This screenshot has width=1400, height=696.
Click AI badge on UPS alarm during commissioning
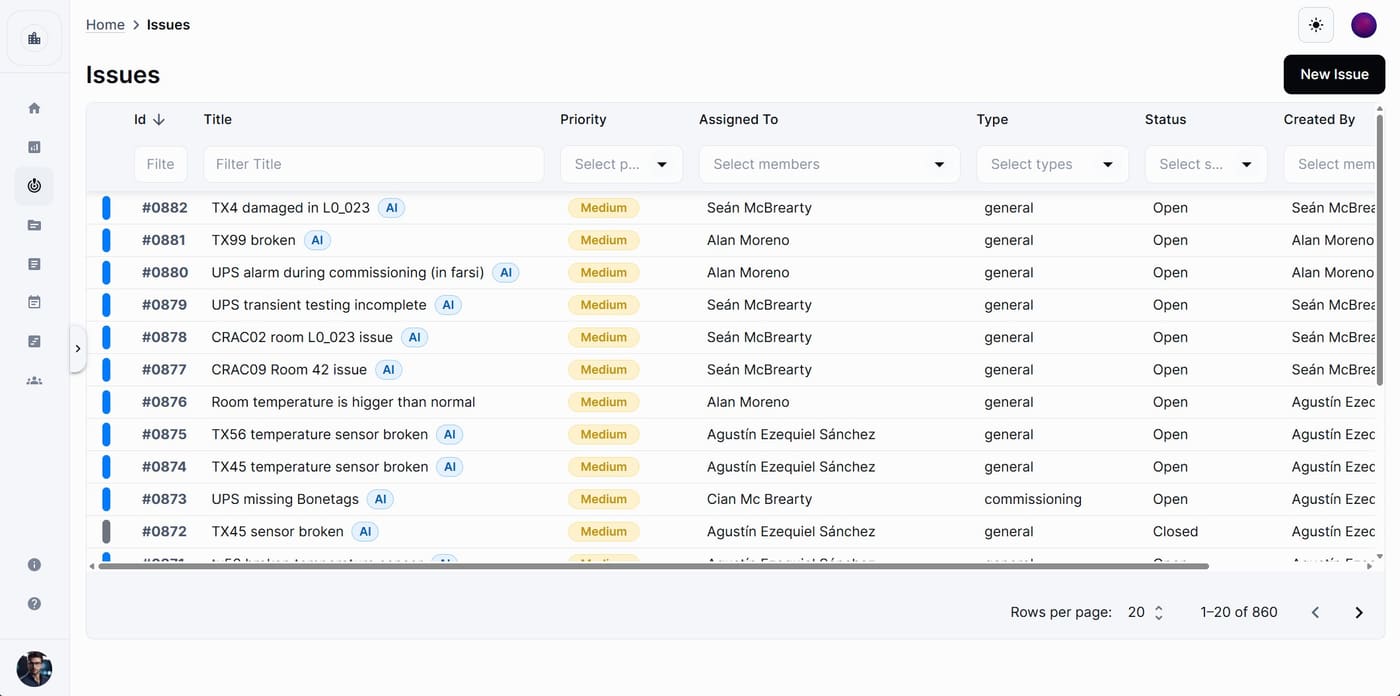pyautogui.click(x=506, y=272)
